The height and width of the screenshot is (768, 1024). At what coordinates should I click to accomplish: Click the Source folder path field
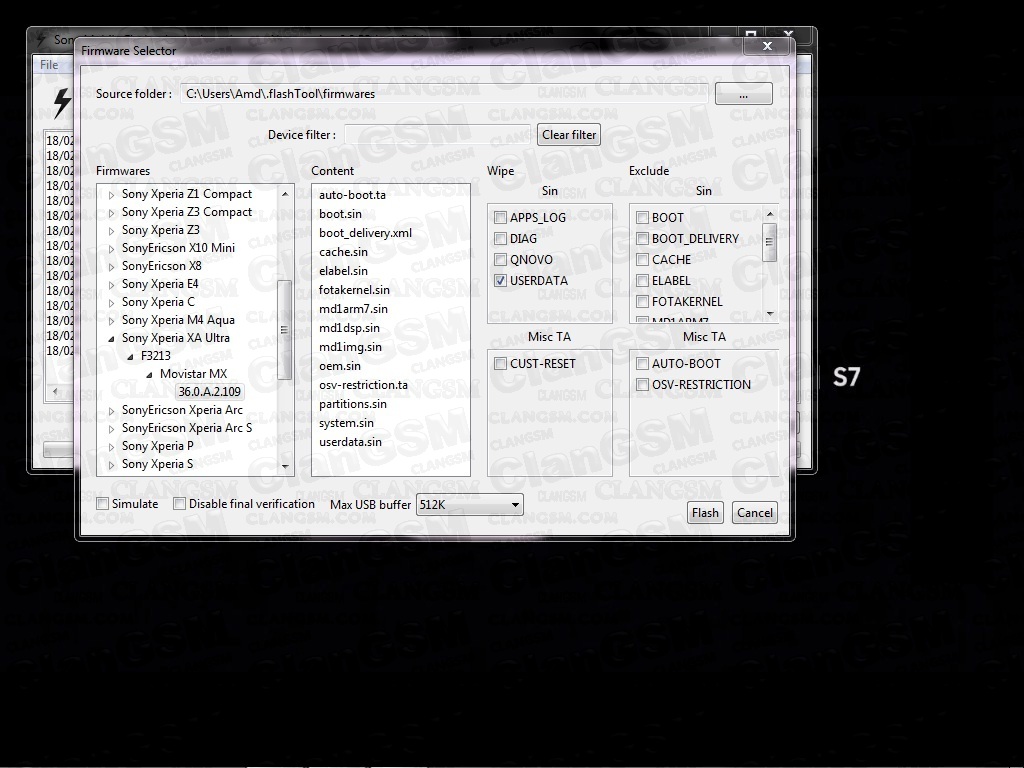pos(444,94)
